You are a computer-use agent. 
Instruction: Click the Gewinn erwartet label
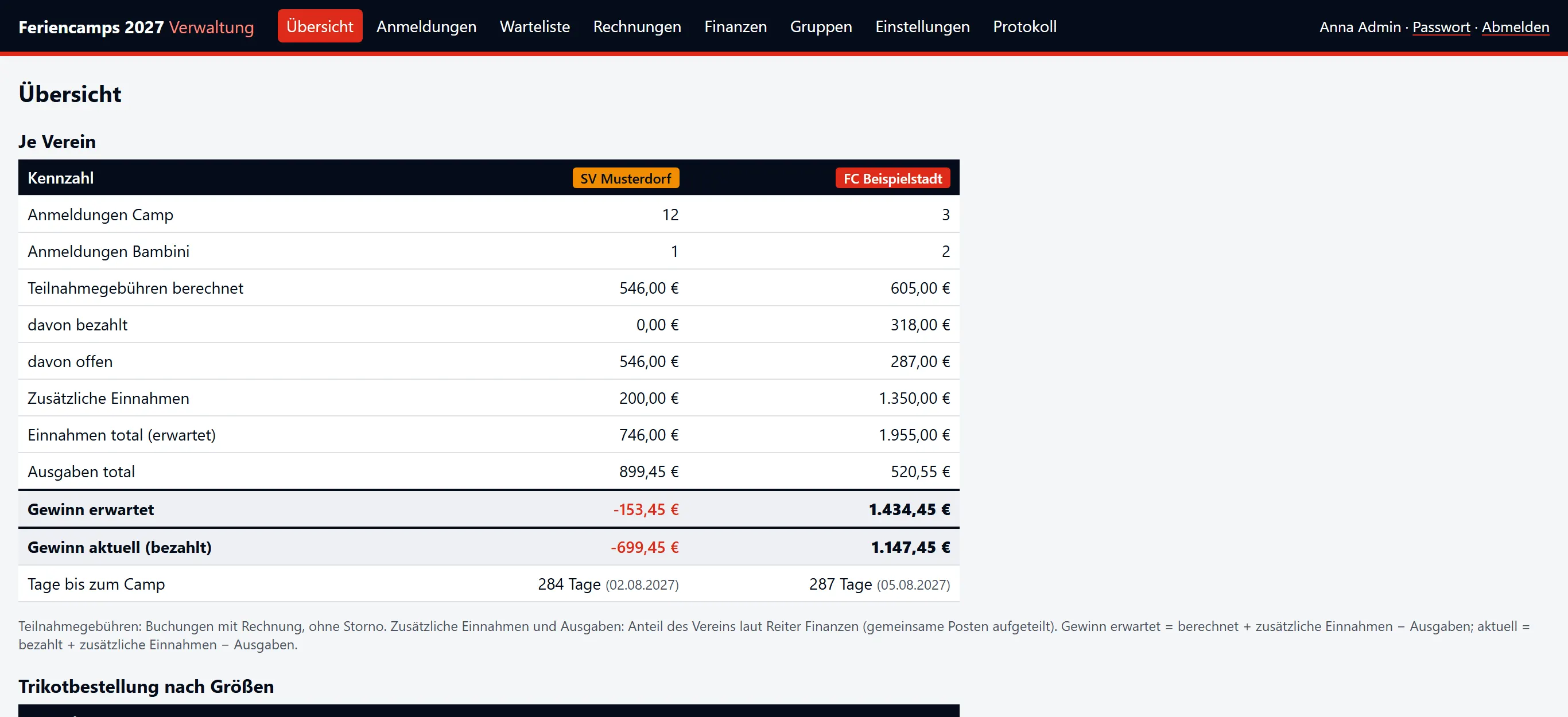[x=91, y=509]
